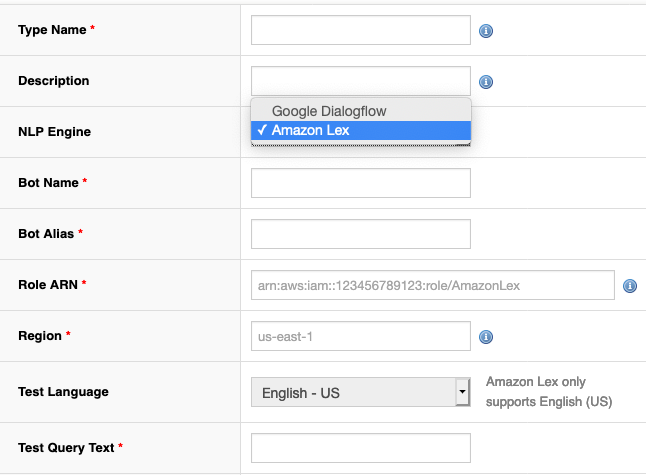Screen dimensions: 646x475
Task: Focus the Region input with us-east-1
Action: (x=361, y=336)
